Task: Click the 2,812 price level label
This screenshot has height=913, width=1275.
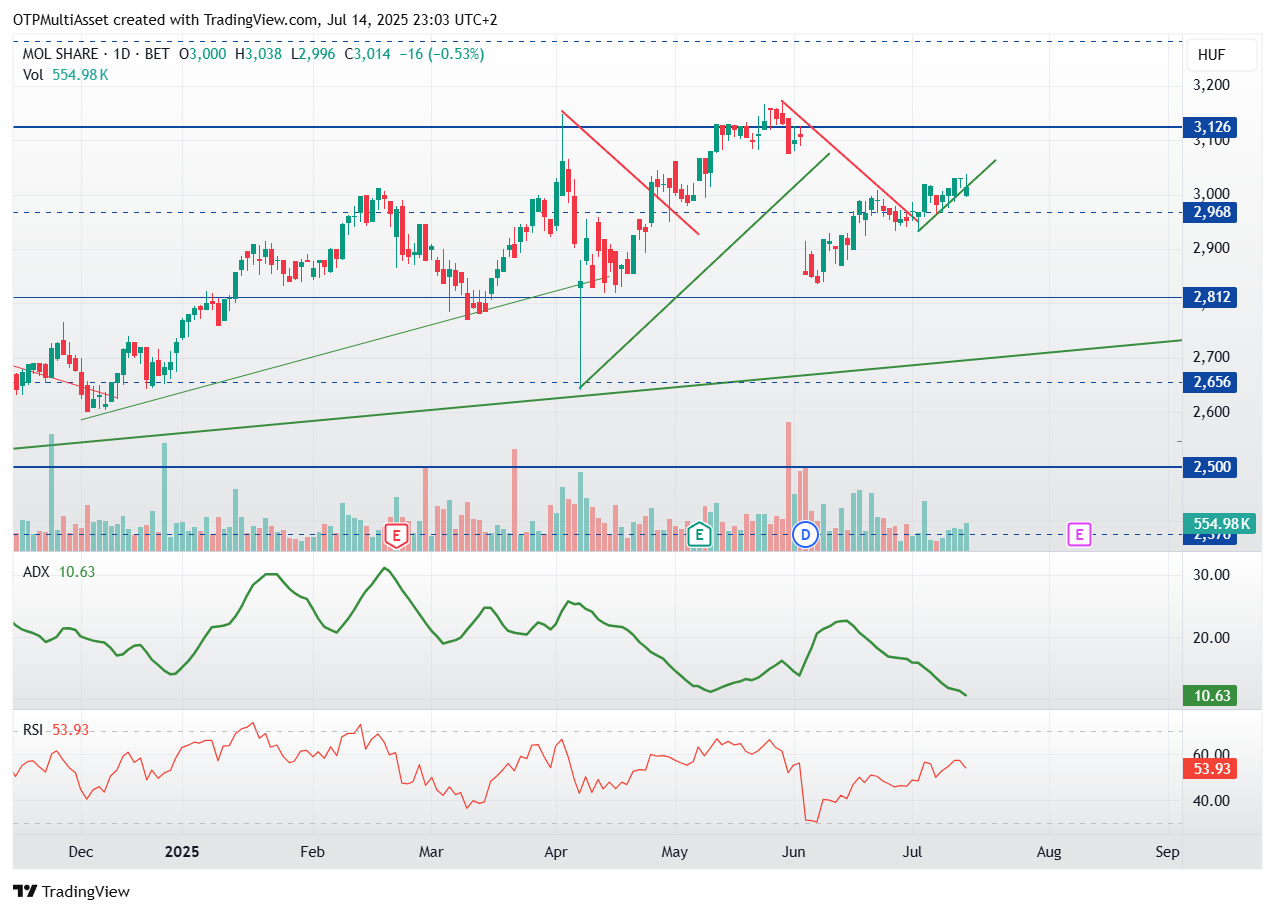Action: tap(1210, 296)
